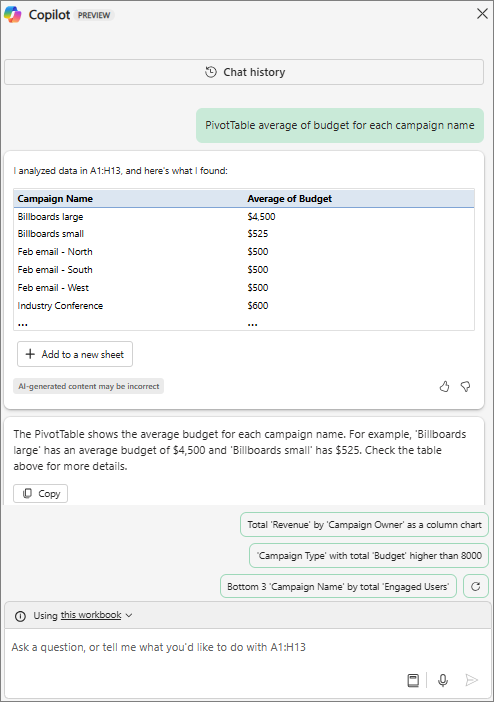The image size is (494, 702).
Task: Select Feb email - North cell
Action: 55,252
